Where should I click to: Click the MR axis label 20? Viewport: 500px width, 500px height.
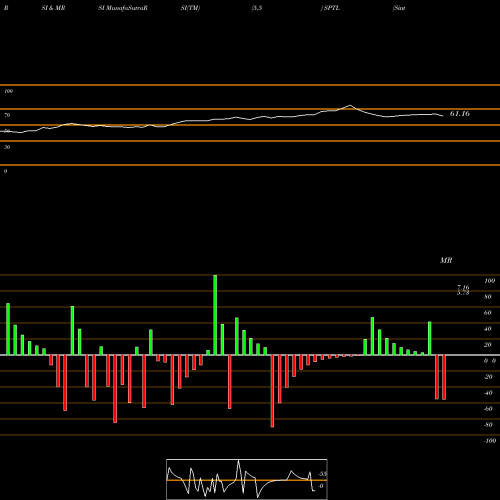coord(488,345)
